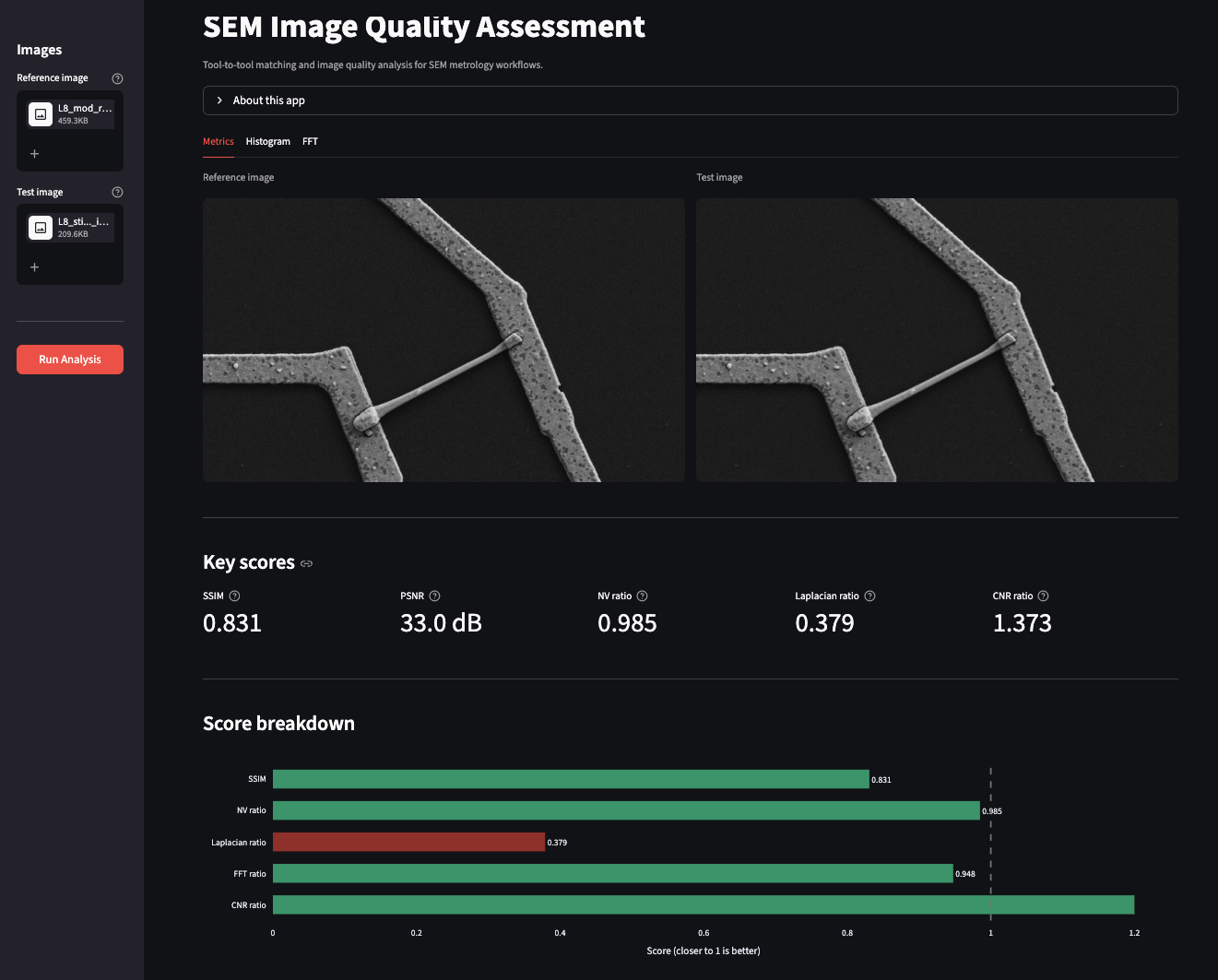Click the Run Analysis button
The width and height of the screenshot is (1218, 980).
click(x=69, y=359)
